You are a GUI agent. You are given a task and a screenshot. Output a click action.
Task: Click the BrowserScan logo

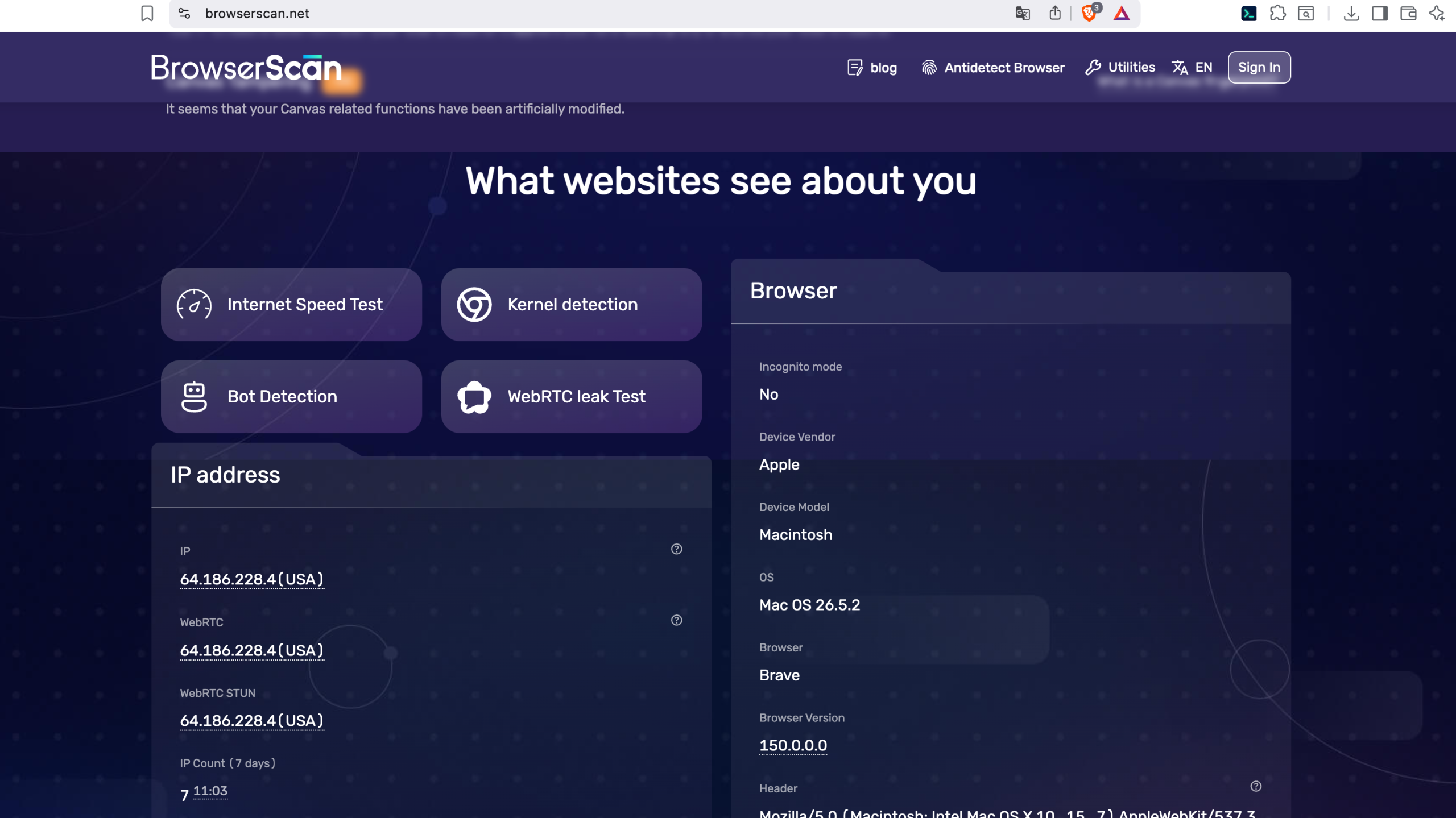[246, 68]
